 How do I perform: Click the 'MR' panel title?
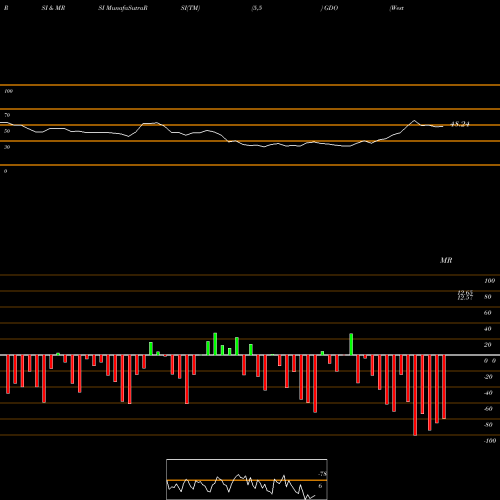[446, 260]
